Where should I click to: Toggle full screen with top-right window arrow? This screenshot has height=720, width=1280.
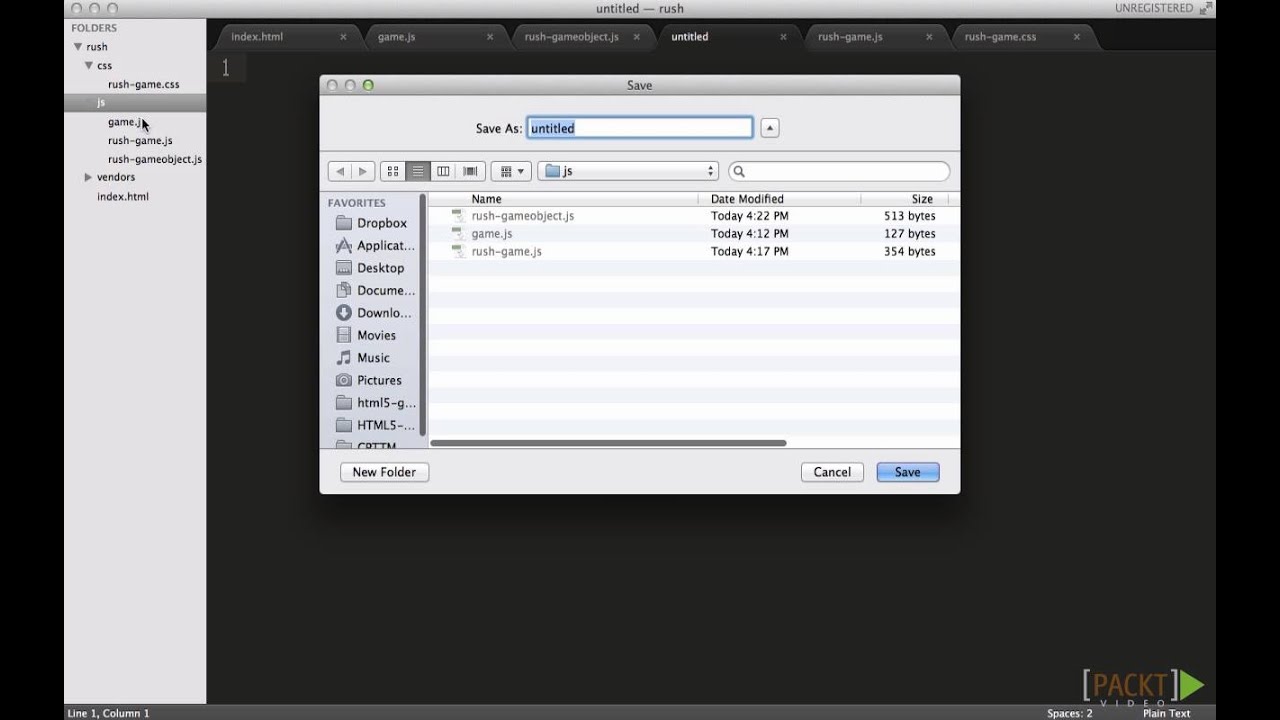coord(1206,8)
